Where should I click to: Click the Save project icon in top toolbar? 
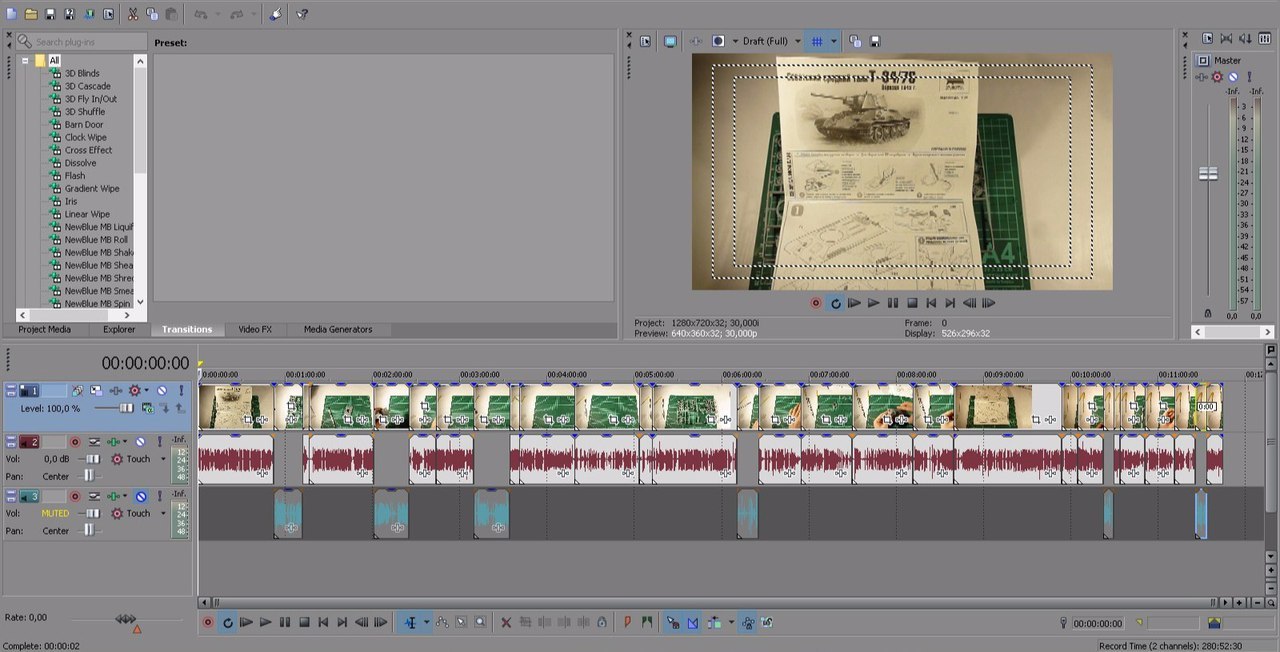pyautogui.click(x=50, y=14)
